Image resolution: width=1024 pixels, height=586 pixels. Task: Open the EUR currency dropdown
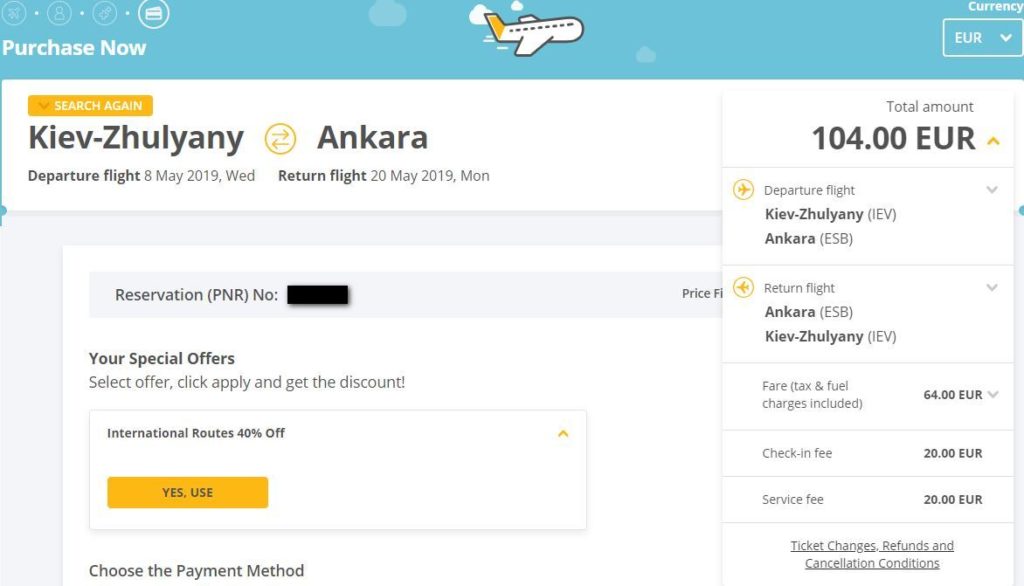point(983,38)
